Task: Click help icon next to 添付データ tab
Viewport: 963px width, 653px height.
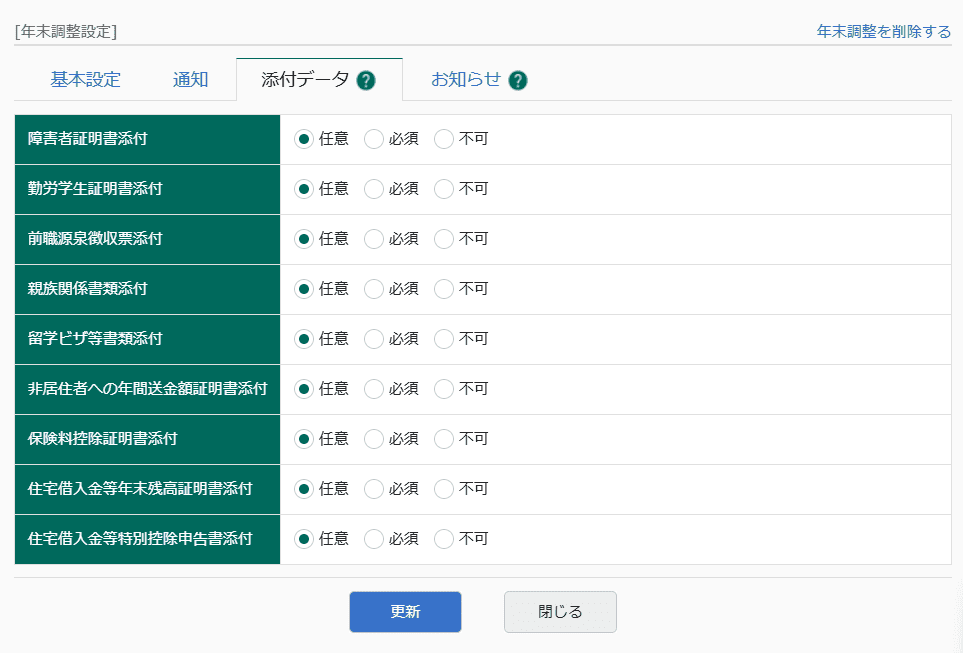Action: pyautogui.click(x=366, y=80)
